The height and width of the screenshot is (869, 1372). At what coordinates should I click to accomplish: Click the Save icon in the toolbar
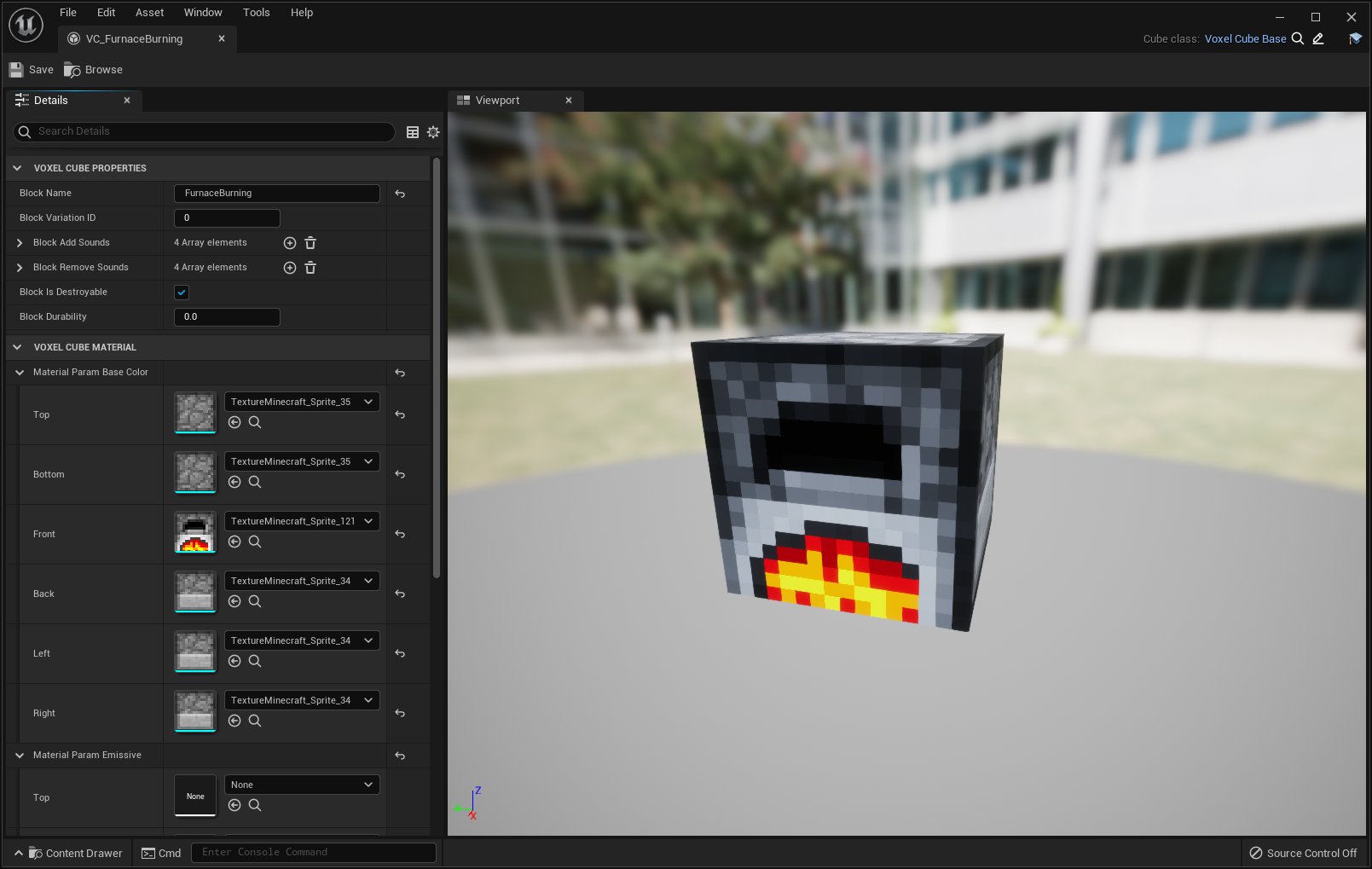[15, 69]
